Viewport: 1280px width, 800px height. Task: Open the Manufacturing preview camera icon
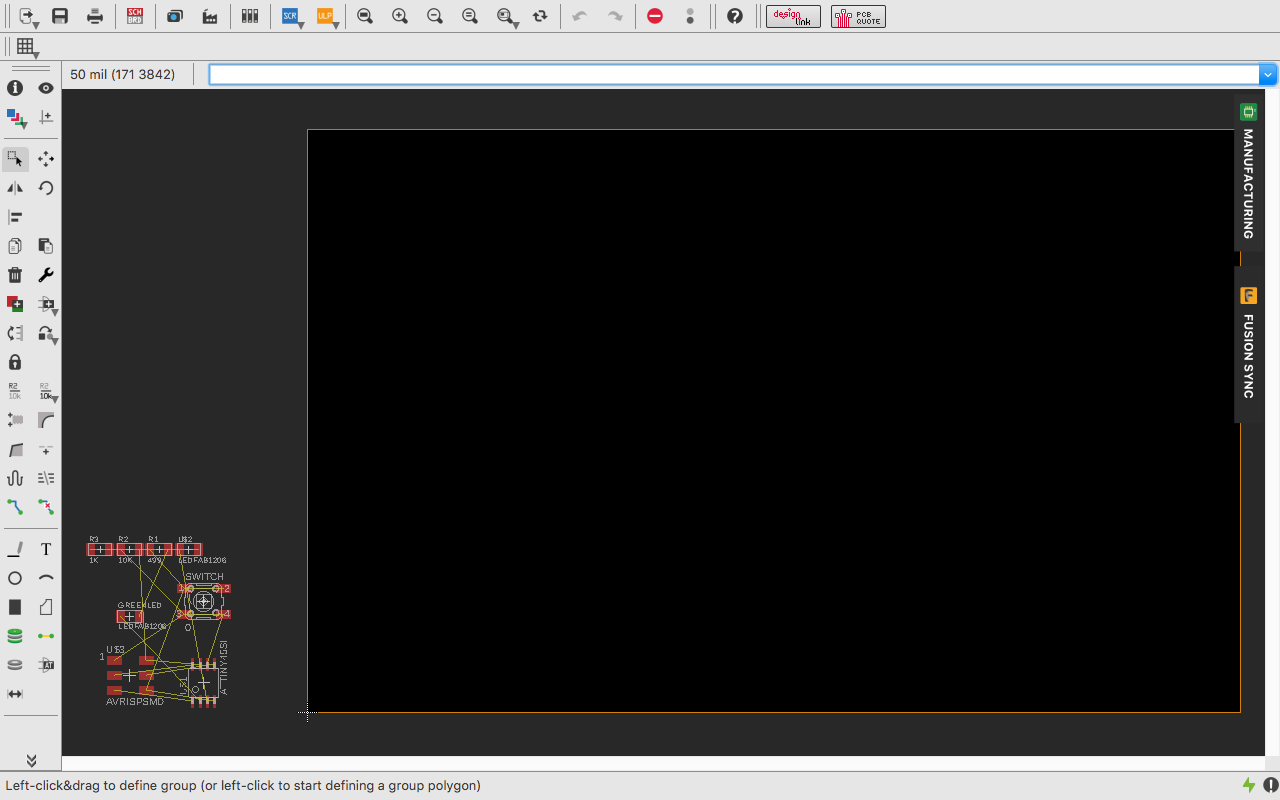point(175,16)
